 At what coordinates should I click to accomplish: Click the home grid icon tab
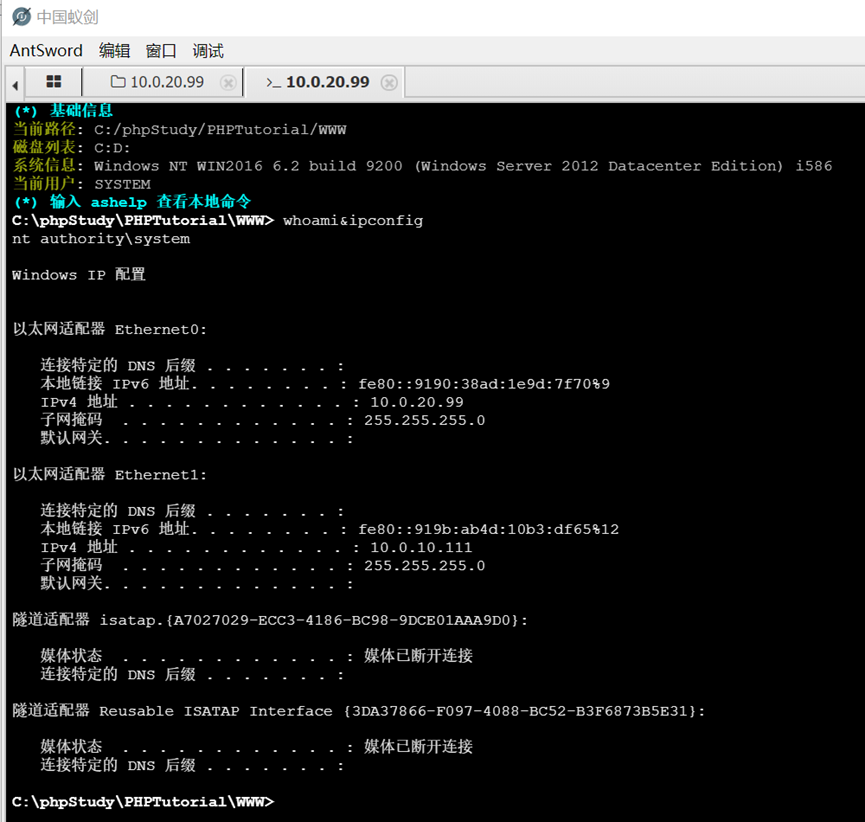(x=54, y=82)
